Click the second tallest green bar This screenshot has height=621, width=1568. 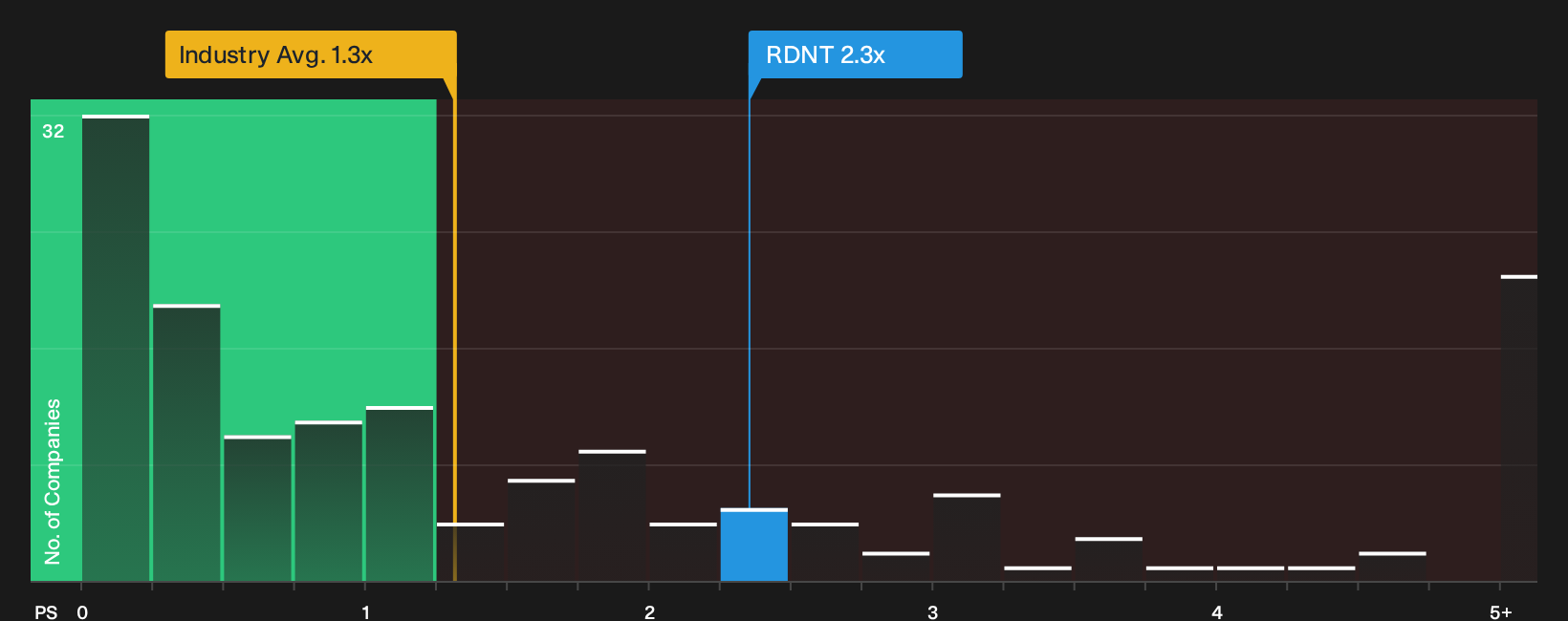click(x=186, y=442)
